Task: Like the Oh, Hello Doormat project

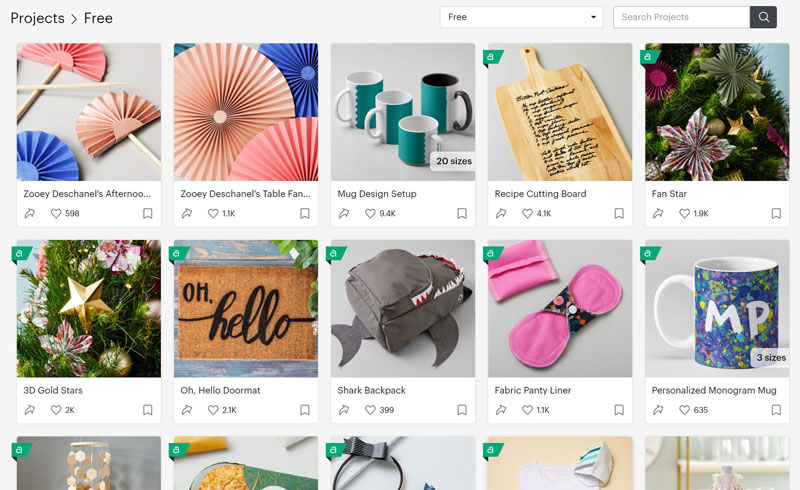Action: click(213, 410)
